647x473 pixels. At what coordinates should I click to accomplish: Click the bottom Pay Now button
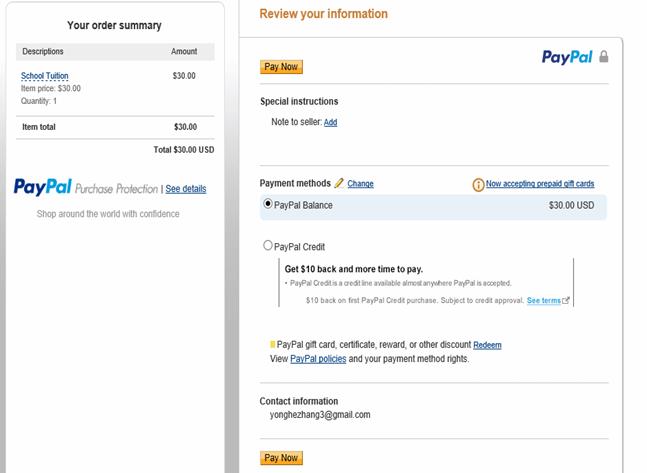click(281, 458)
